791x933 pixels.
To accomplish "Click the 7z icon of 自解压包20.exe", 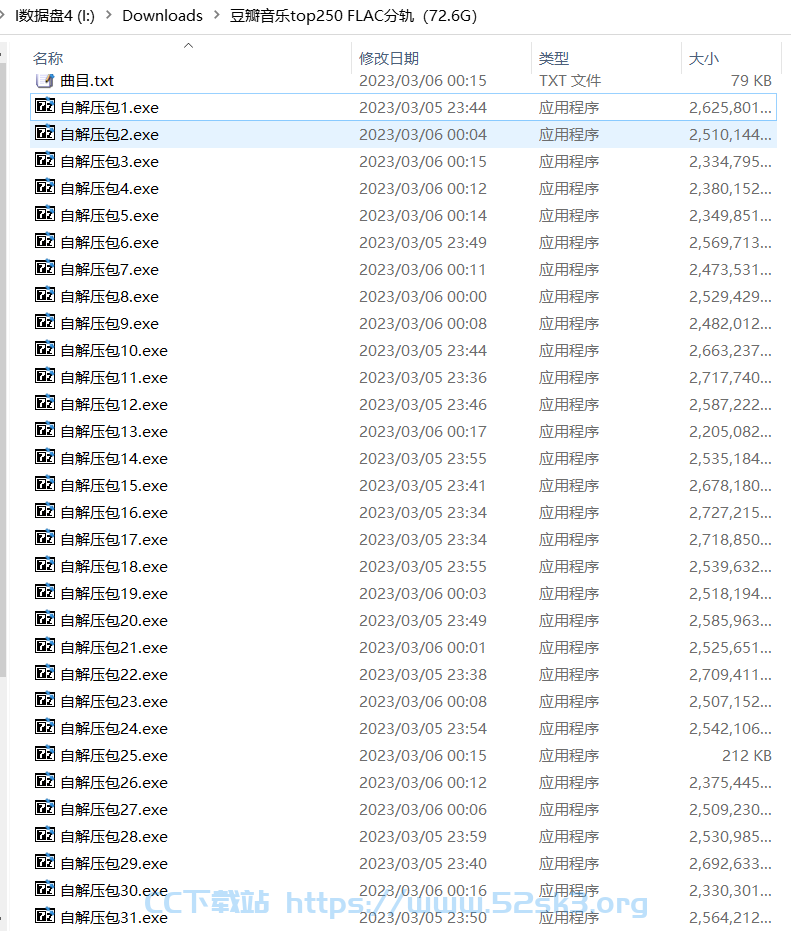I will [45, 619].
